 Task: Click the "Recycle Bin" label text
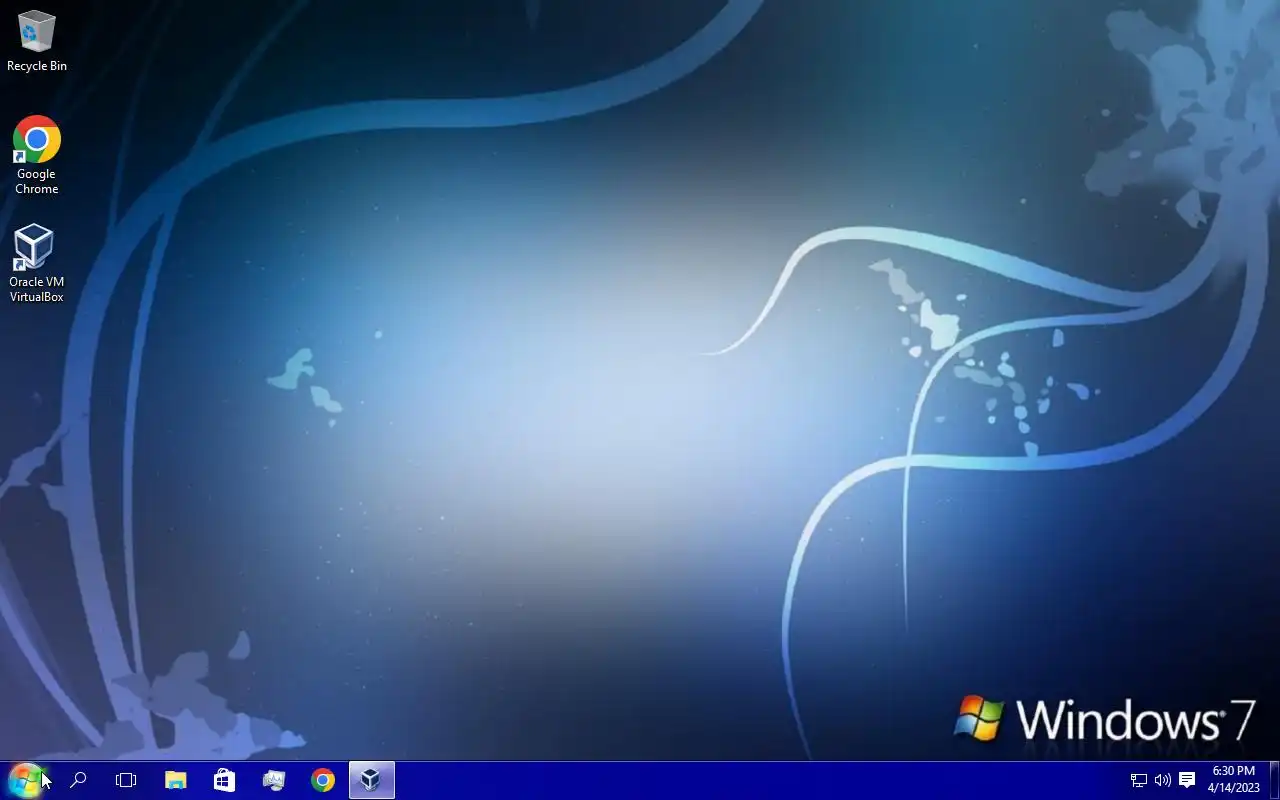(x=37, y=66)
